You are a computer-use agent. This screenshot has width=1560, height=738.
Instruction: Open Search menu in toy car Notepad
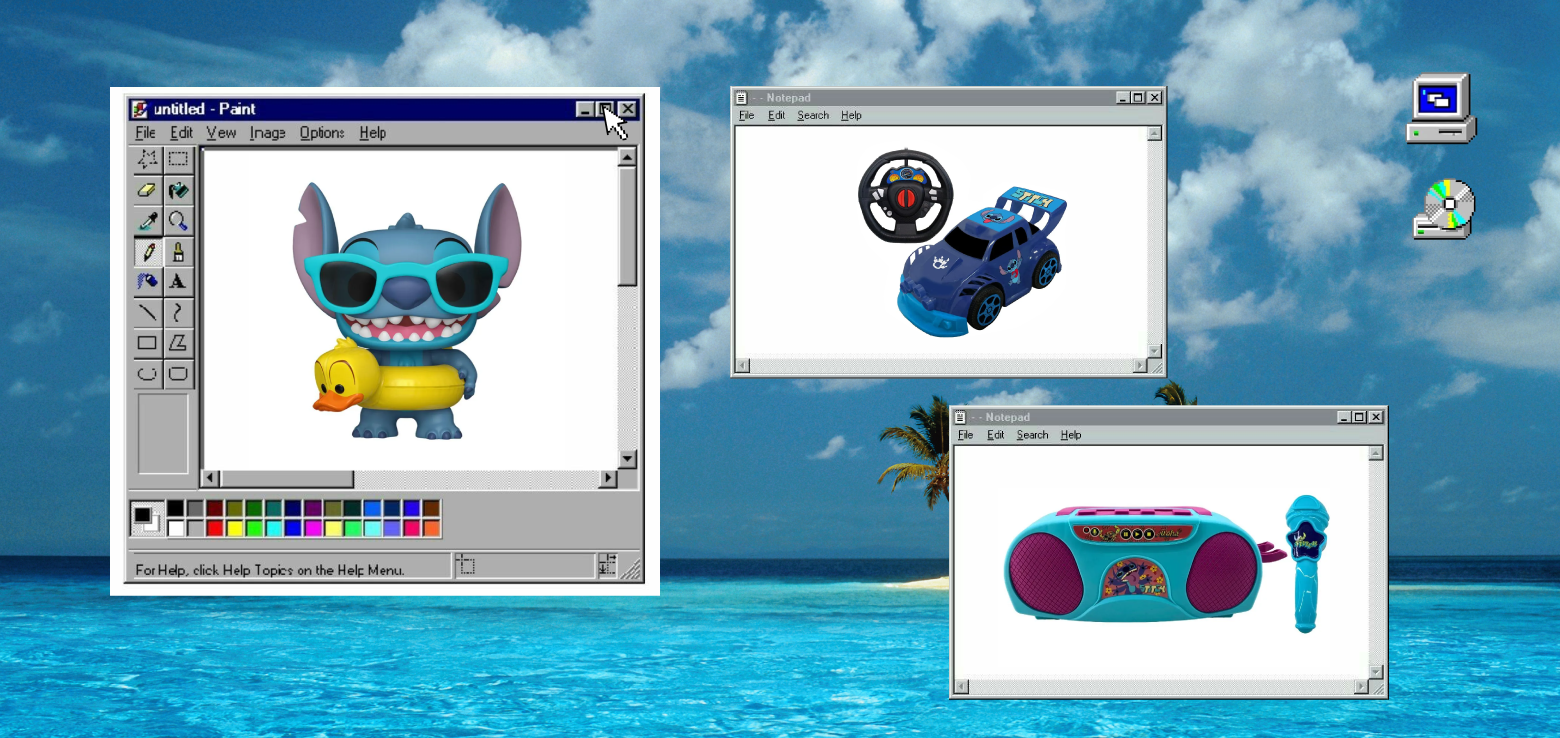(x=813, y=116)
